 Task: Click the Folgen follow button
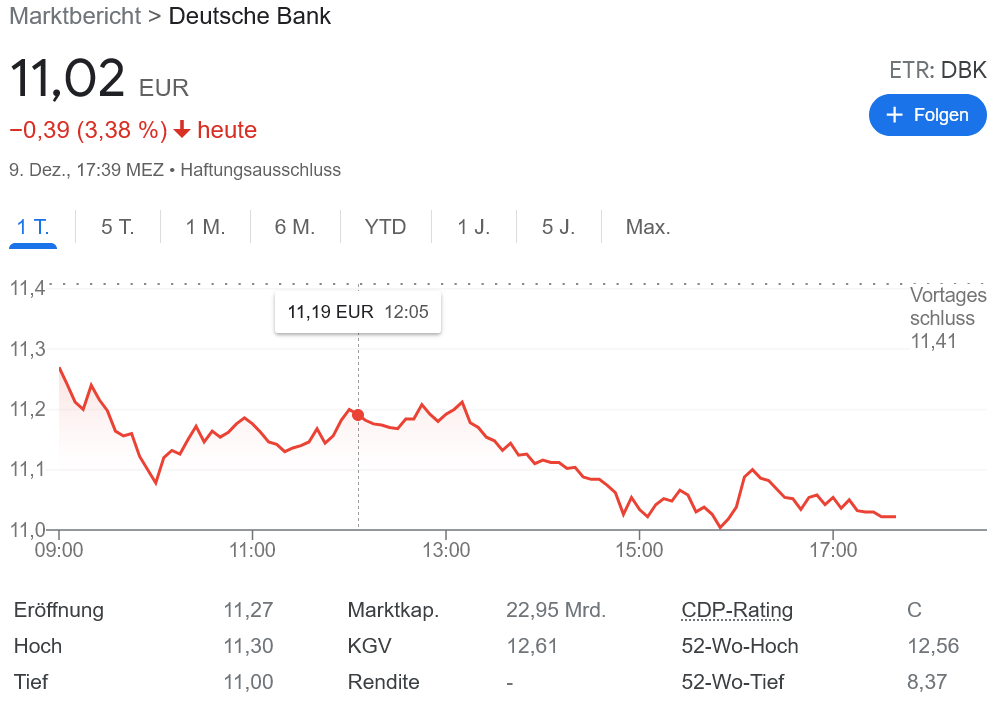tap(927, 115)
